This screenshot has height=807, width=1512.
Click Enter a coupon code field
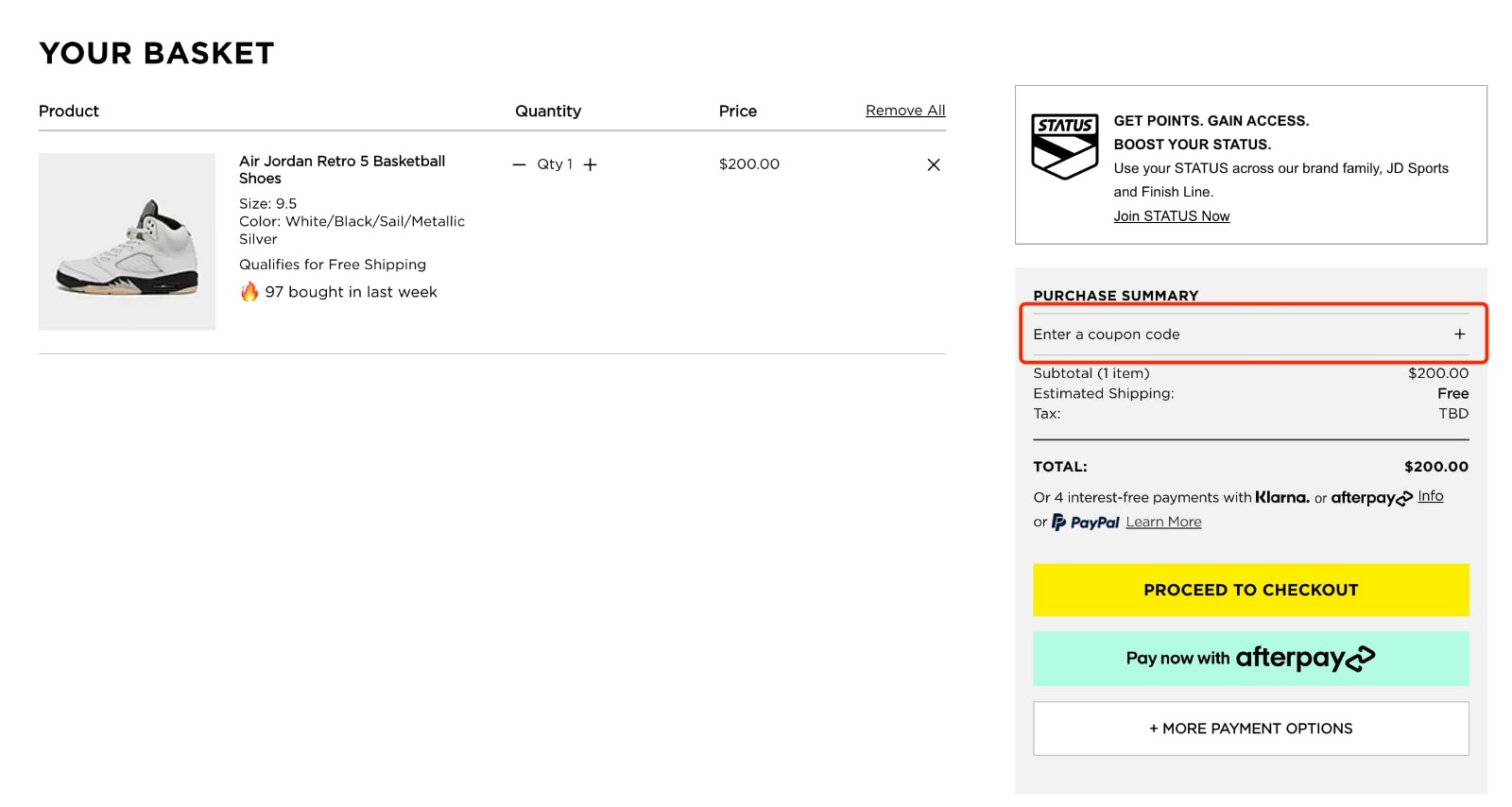(1251, 335)
